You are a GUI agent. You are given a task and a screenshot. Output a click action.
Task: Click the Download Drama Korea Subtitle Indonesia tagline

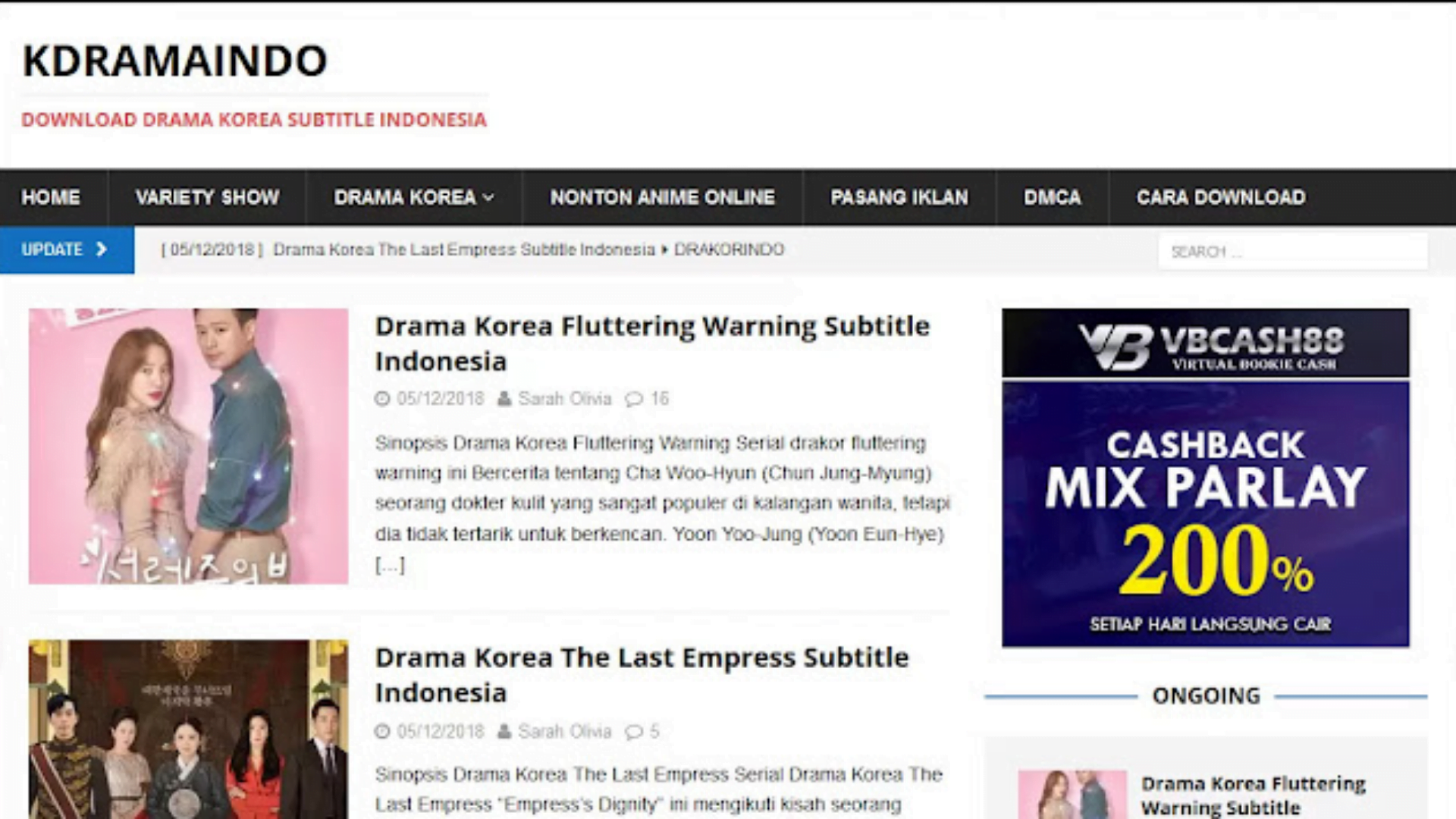coord(254,120)
